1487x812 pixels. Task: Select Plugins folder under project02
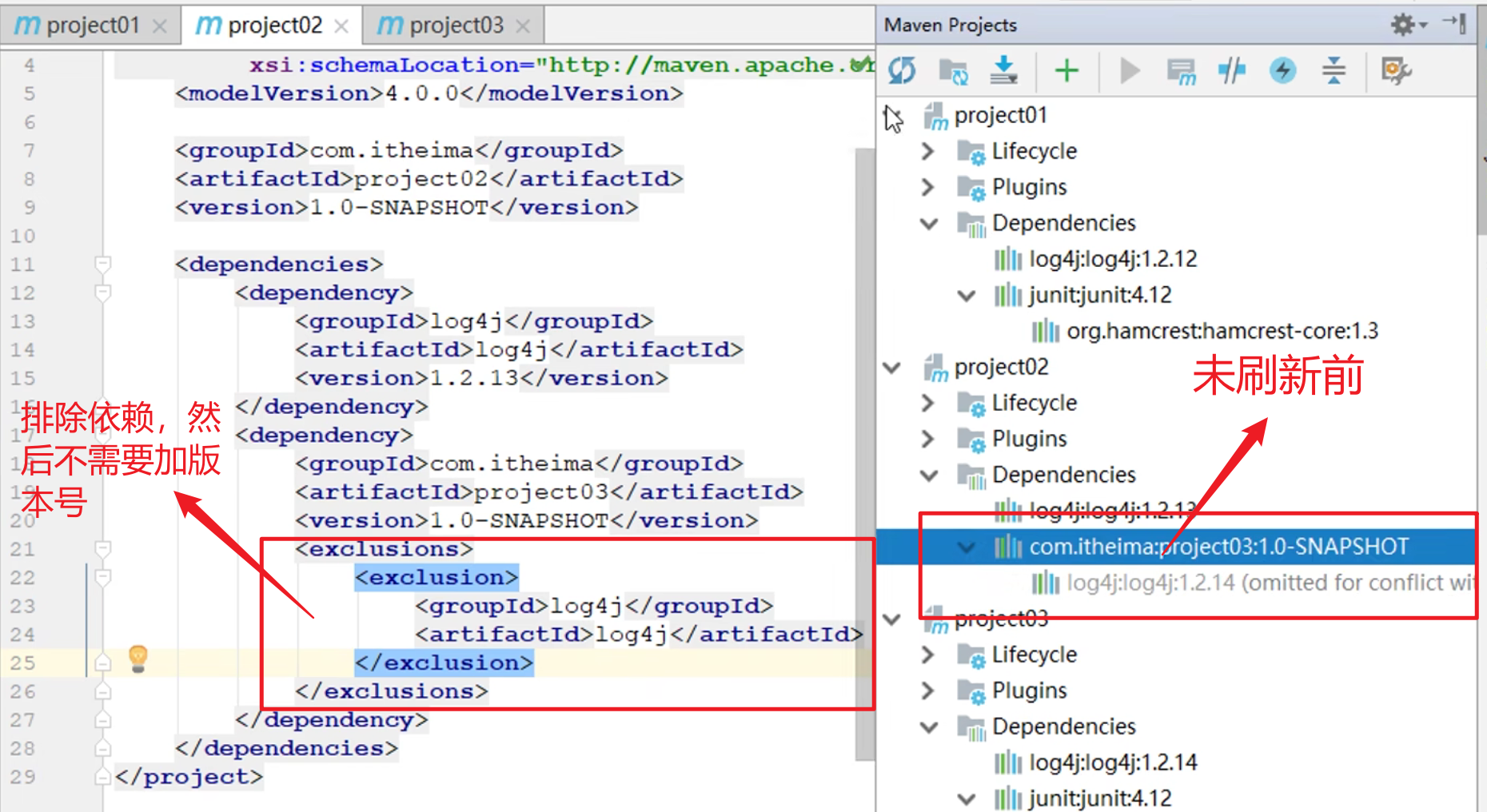(1029, 439)
